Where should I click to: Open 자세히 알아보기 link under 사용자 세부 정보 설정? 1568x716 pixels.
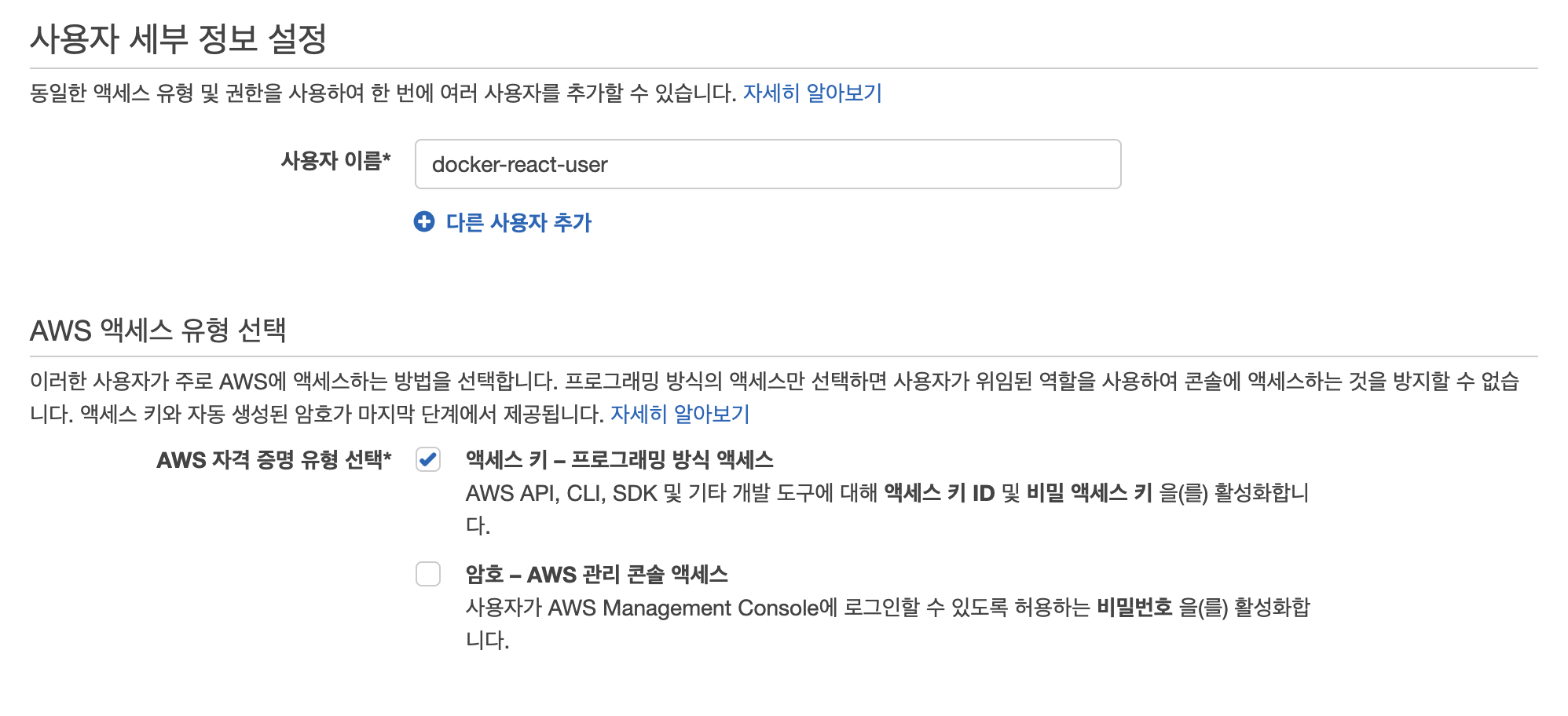click(812, 93)
